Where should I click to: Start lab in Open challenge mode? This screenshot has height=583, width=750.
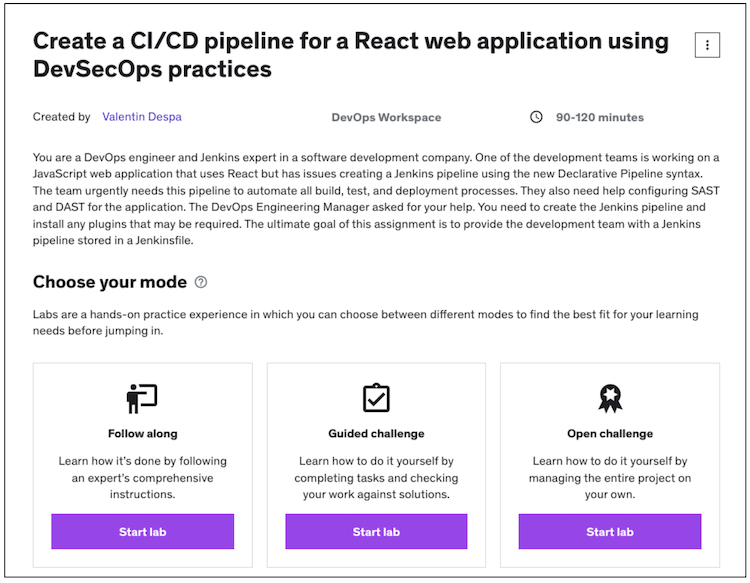click(610, 532)
